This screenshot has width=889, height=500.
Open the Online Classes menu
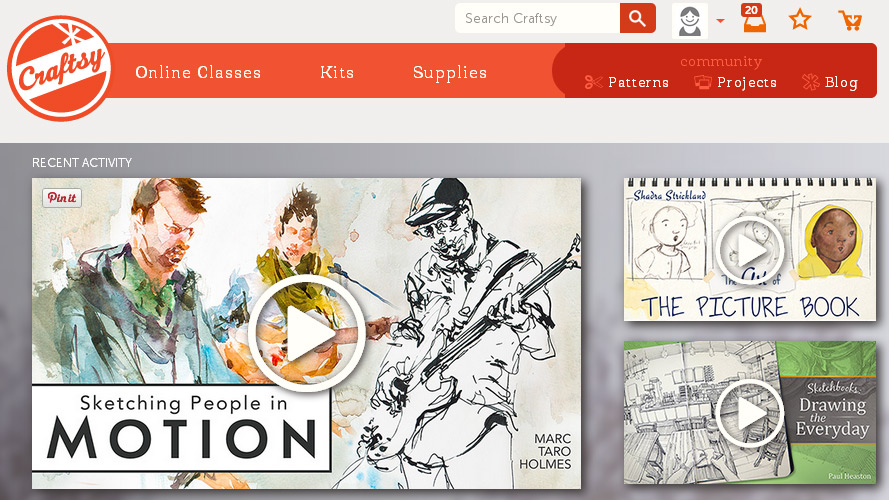198,73
